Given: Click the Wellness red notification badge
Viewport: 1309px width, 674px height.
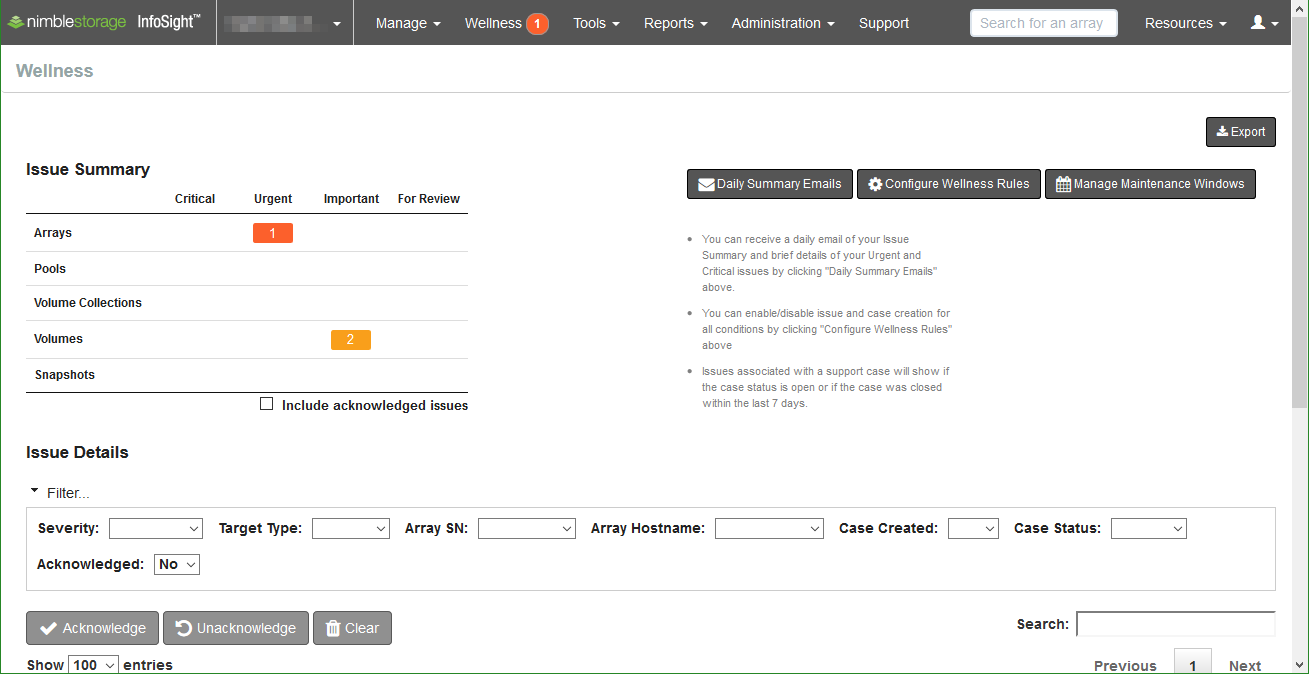Looking at the screenshot, I should point(537,23).
